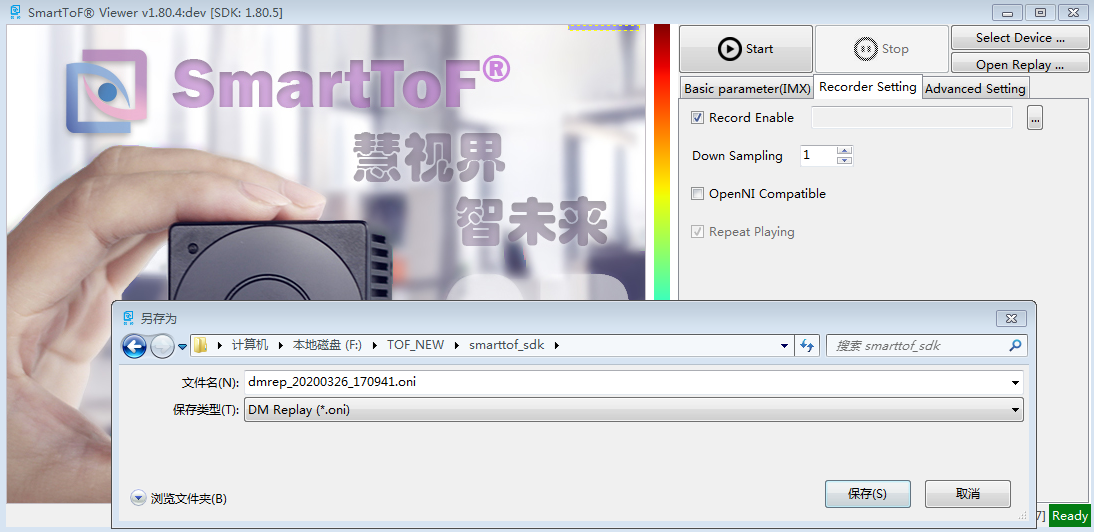Uncheck the Record Enable checkbox
1094x532 pixels.
[697, 118]
